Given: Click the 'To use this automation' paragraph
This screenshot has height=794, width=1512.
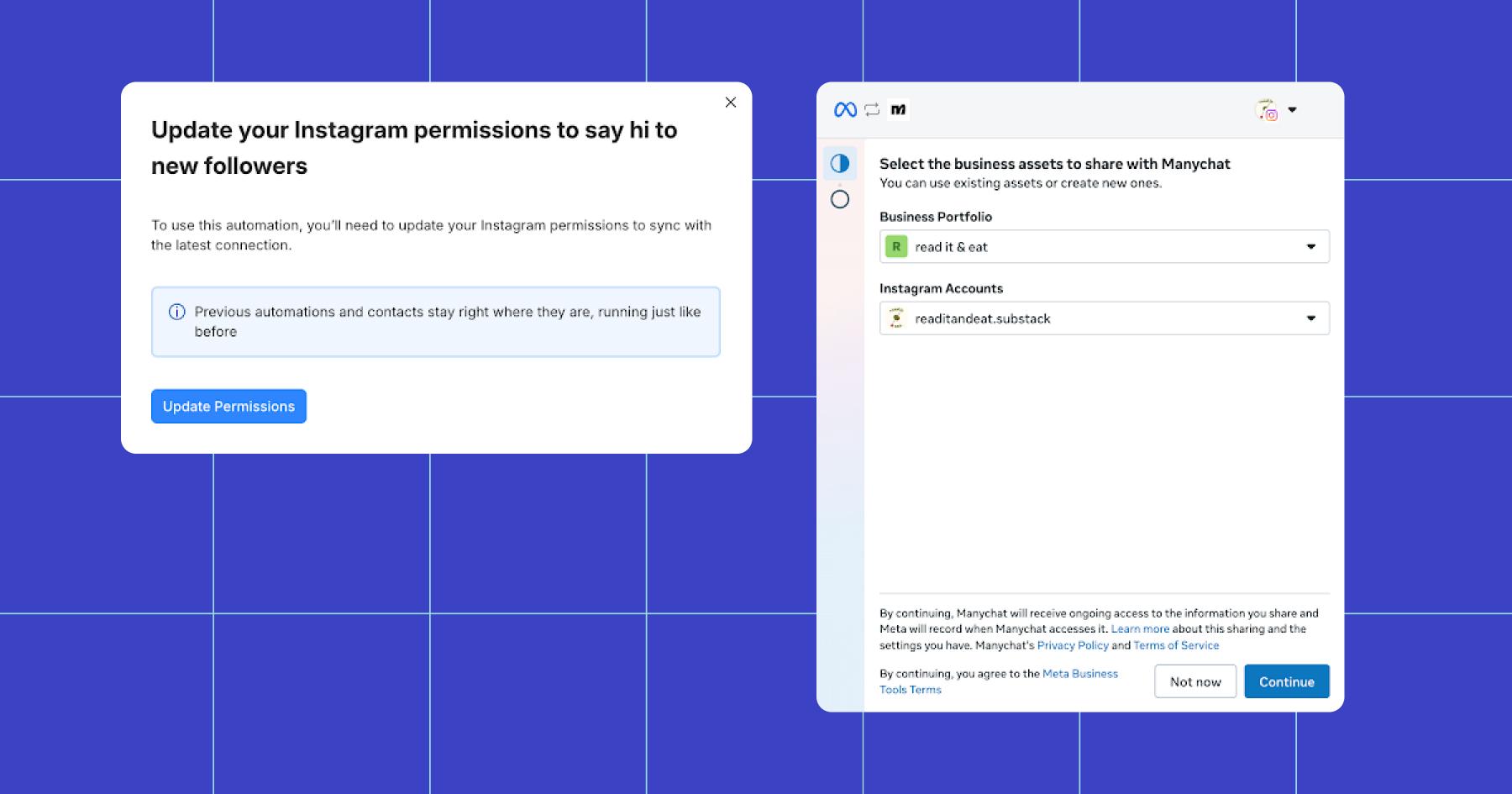Looking at the screenshot, I should point(431,235).
